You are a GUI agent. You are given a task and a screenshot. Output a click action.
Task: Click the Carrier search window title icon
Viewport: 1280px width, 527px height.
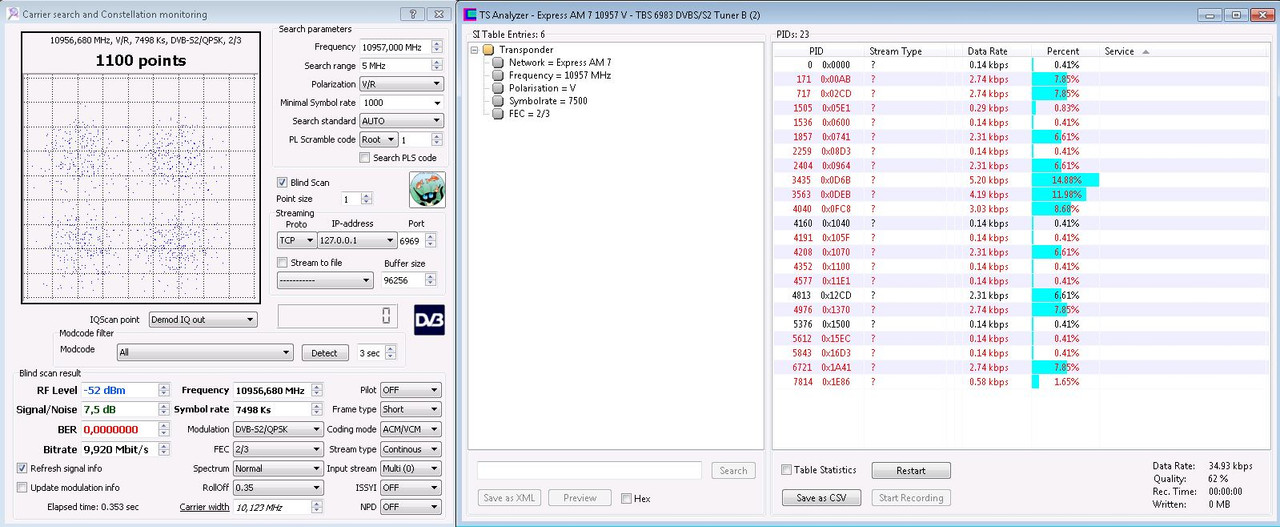click(13, 14)
